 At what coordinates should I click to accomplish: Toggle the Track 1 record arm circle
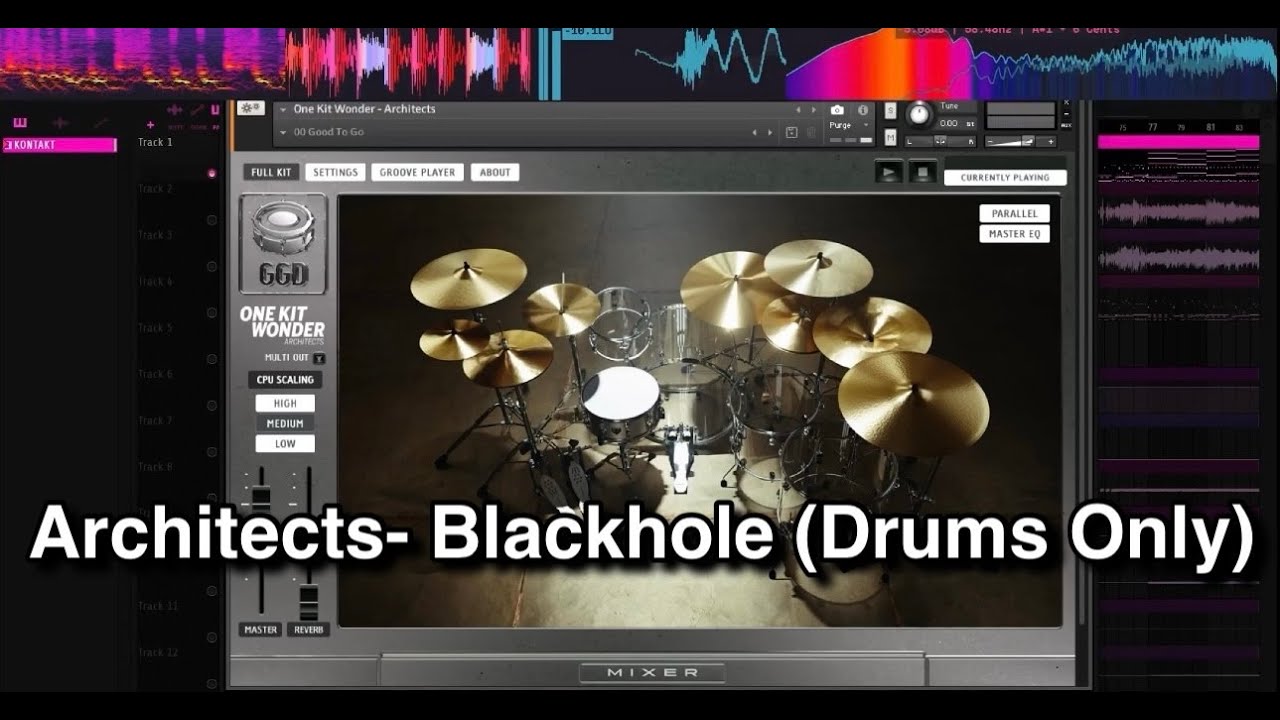click(212, 173)
